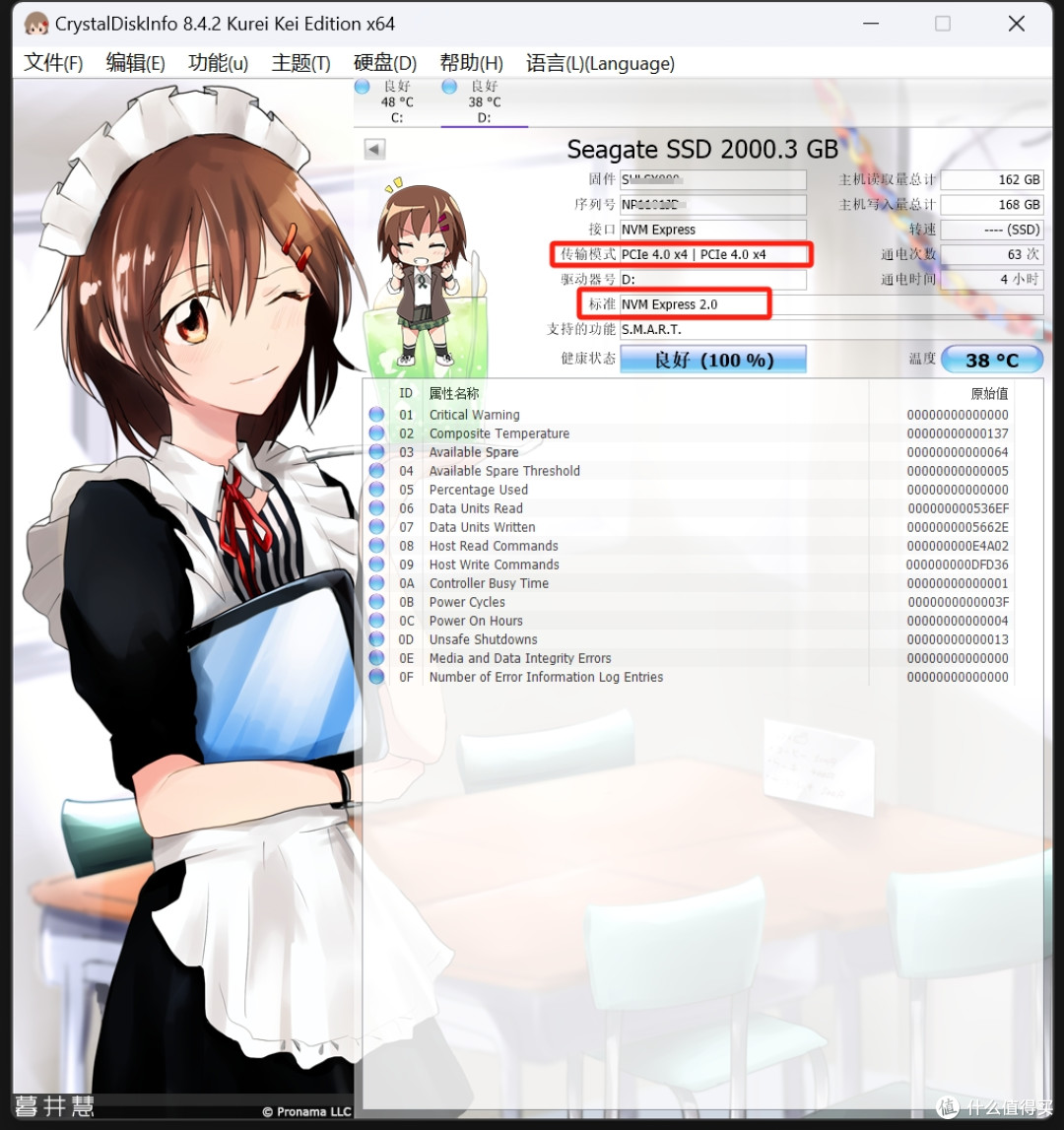This screenshot has height=1130, width=1064.
Task: Click the 接口 NVM Express field
Action: (x=713, y=230)
